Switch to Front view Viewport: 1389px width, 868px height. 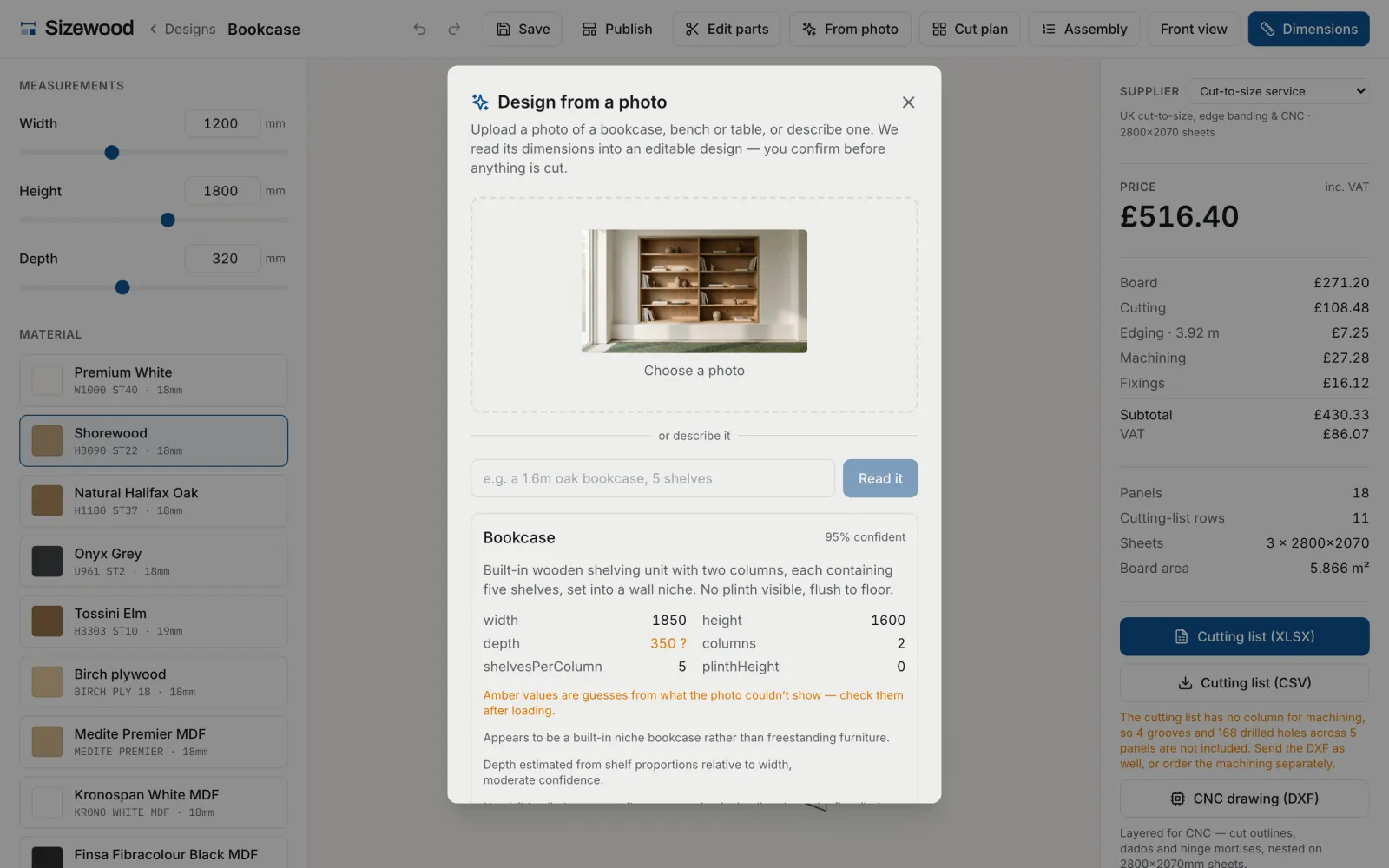click(x=1194, y=29)
